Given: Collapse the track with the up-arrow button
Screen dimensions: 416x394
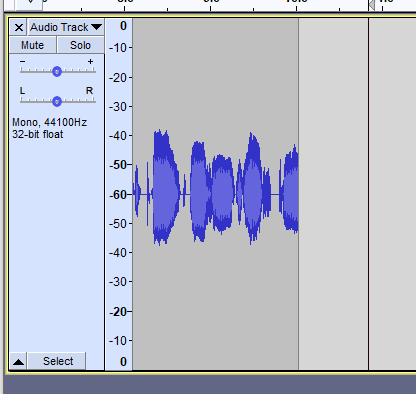Looking at the screenshot, I should pyautogui.click(x=18, y=361).
